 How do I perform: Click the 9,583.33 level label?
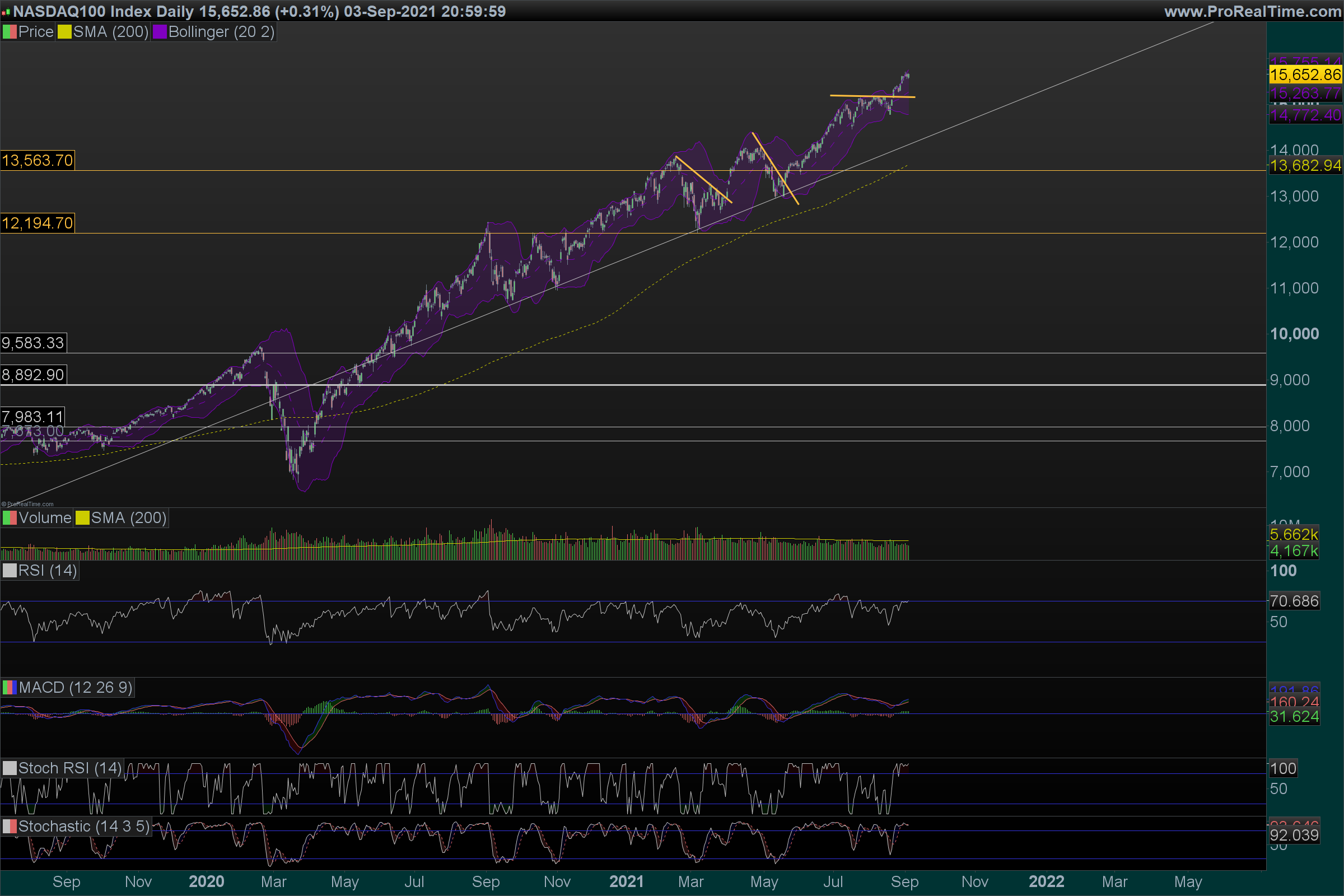[x=33, y=343]
